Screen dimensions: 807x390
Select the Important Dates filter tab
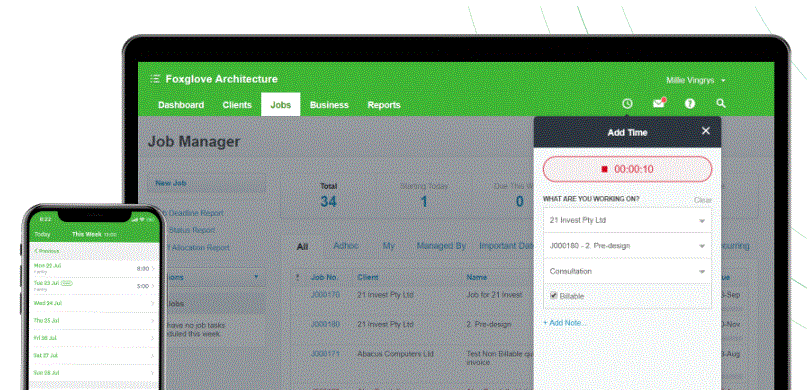point(506,246)
